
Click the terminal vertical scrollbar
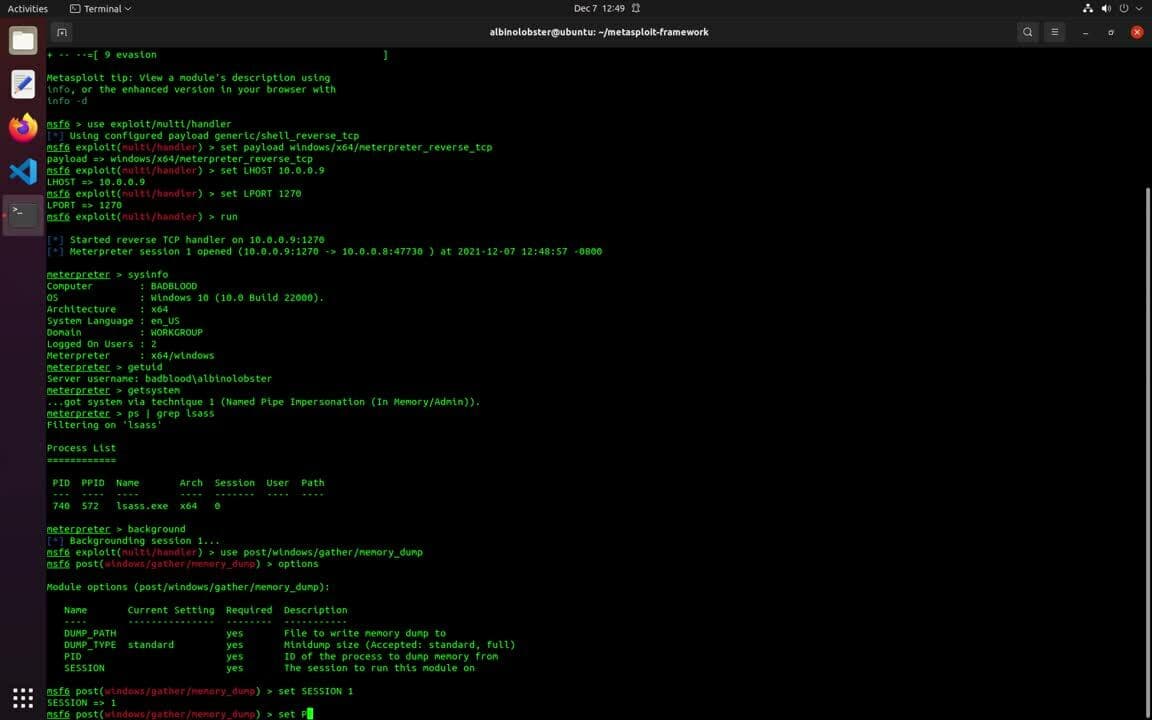click(1148, 453)
